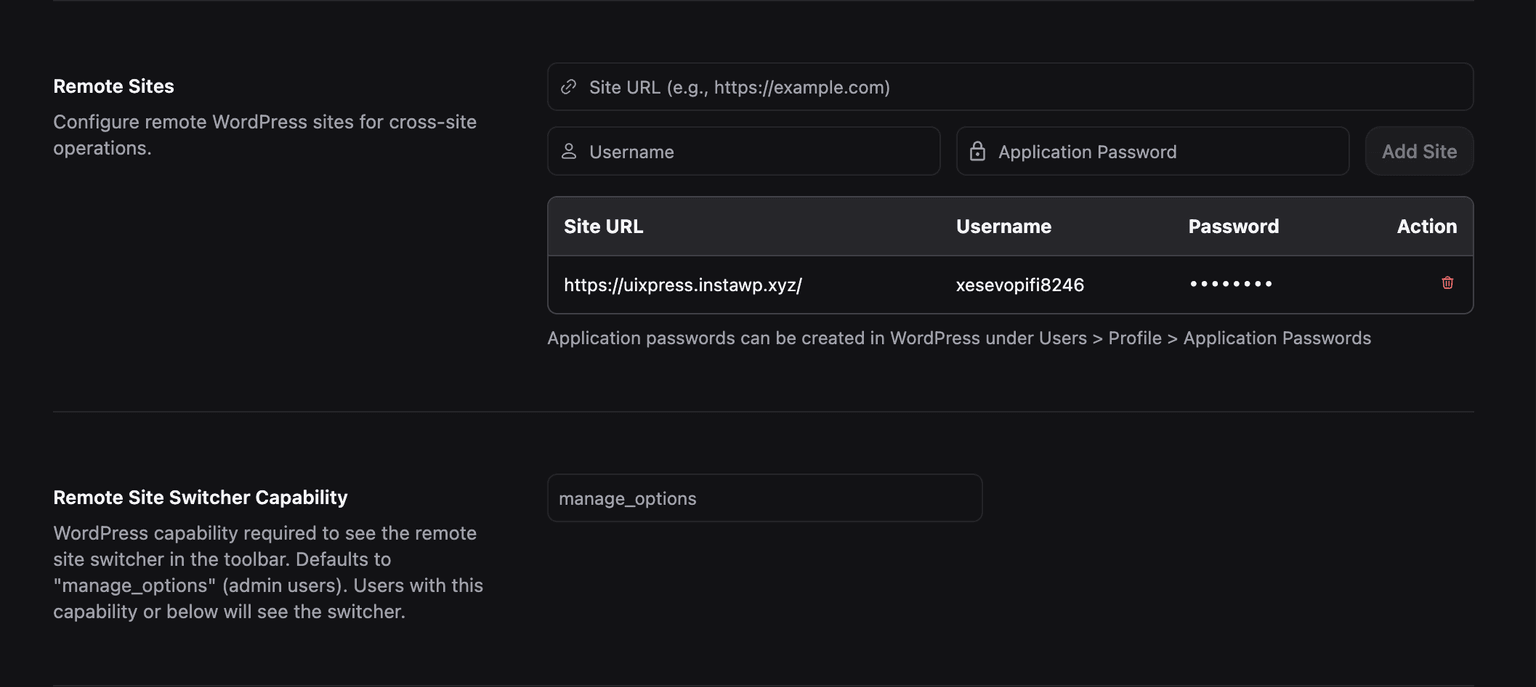The height and width of the screenshot is (687, 1536).
Task: Click the manage_options capability text field
Action: coord(764,497)
